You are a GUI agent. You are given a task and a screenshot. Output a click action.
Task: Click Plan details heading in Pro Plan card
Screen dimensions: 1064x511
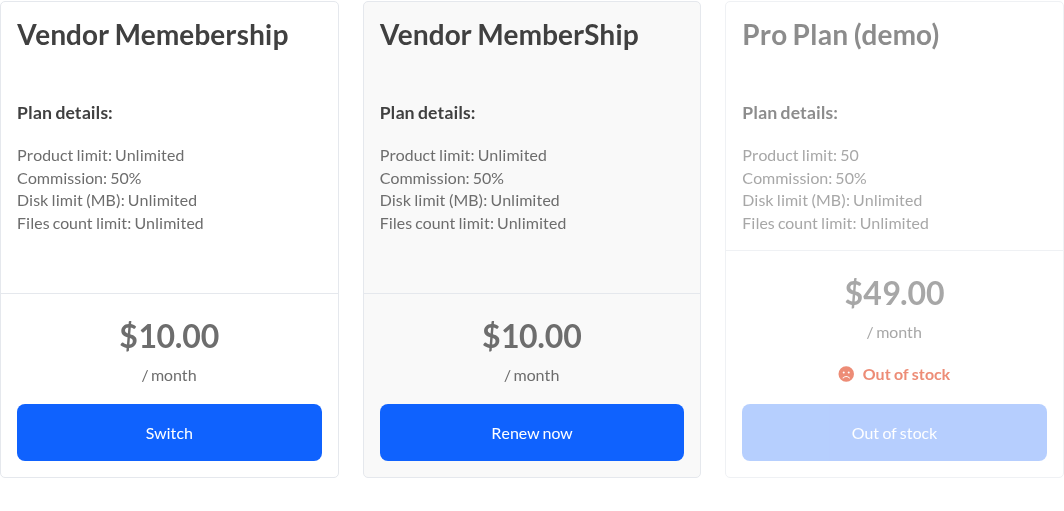(790, 113)
